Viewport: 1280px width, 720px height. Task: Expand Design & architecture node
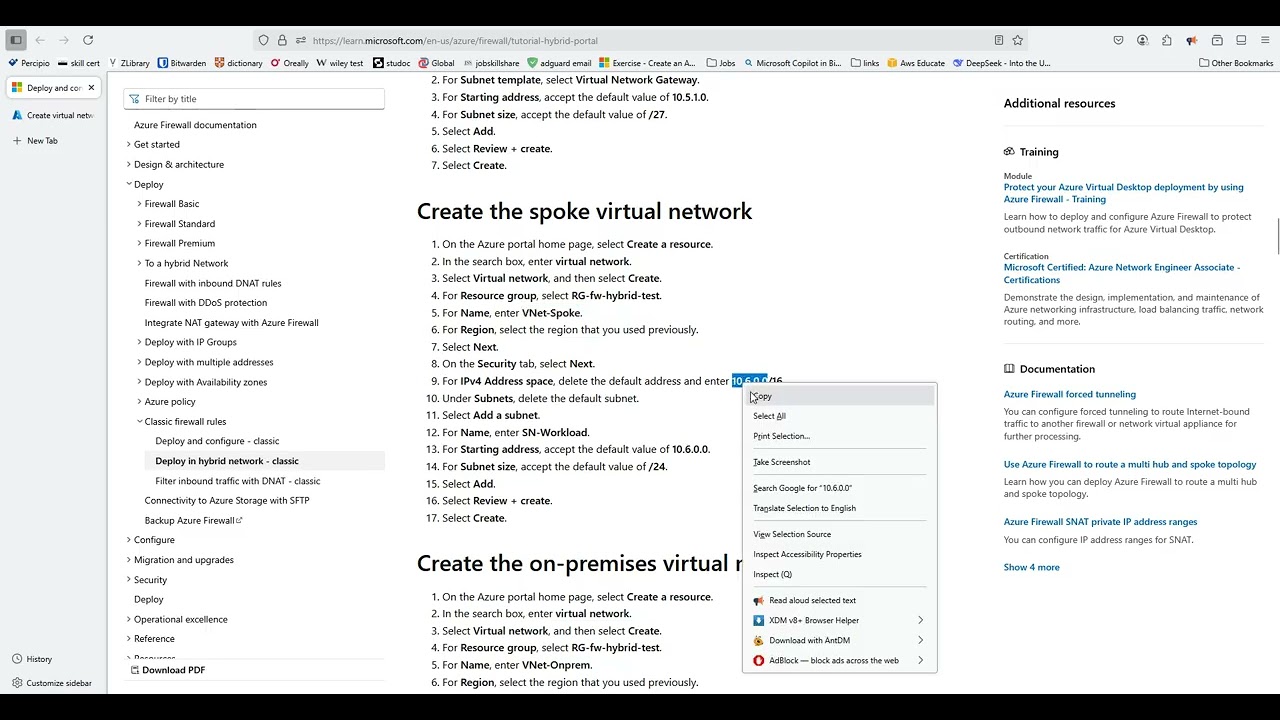click(128, 164)
